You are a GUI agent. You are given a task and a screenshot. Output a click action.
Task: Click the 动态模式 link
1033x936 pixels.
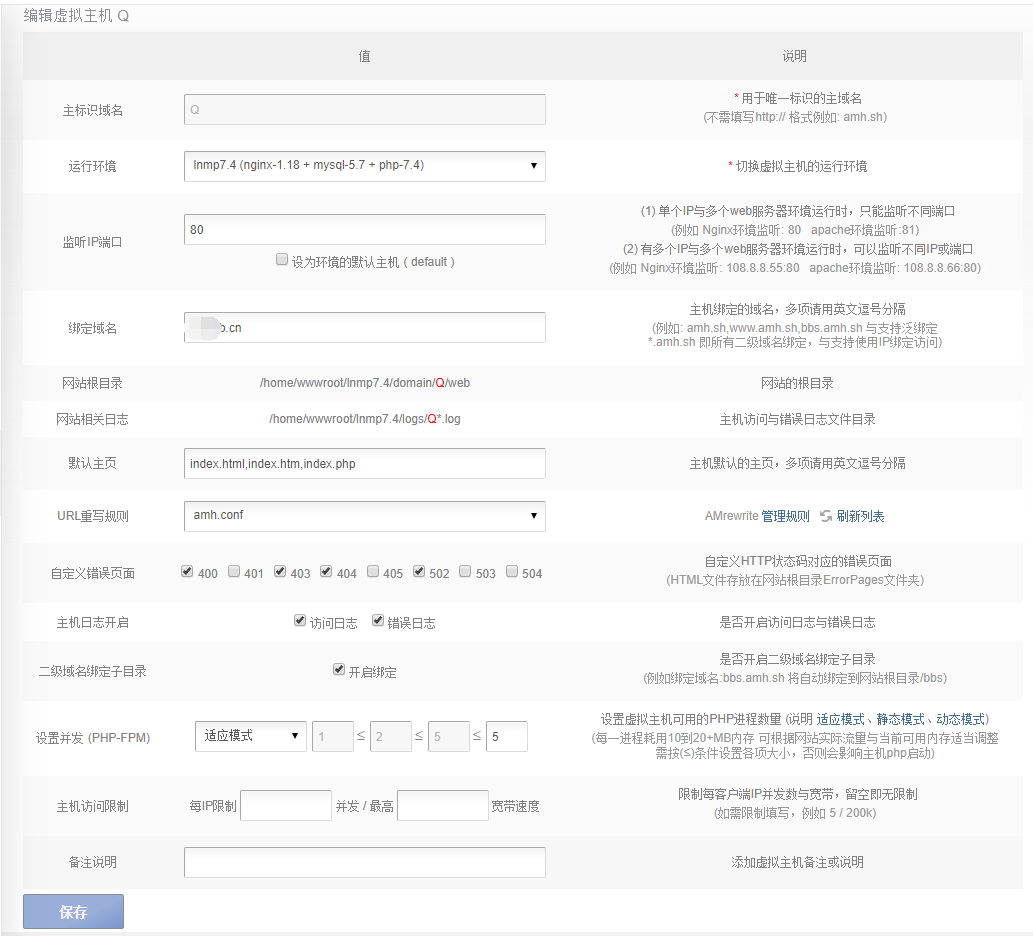pos(961,719)
